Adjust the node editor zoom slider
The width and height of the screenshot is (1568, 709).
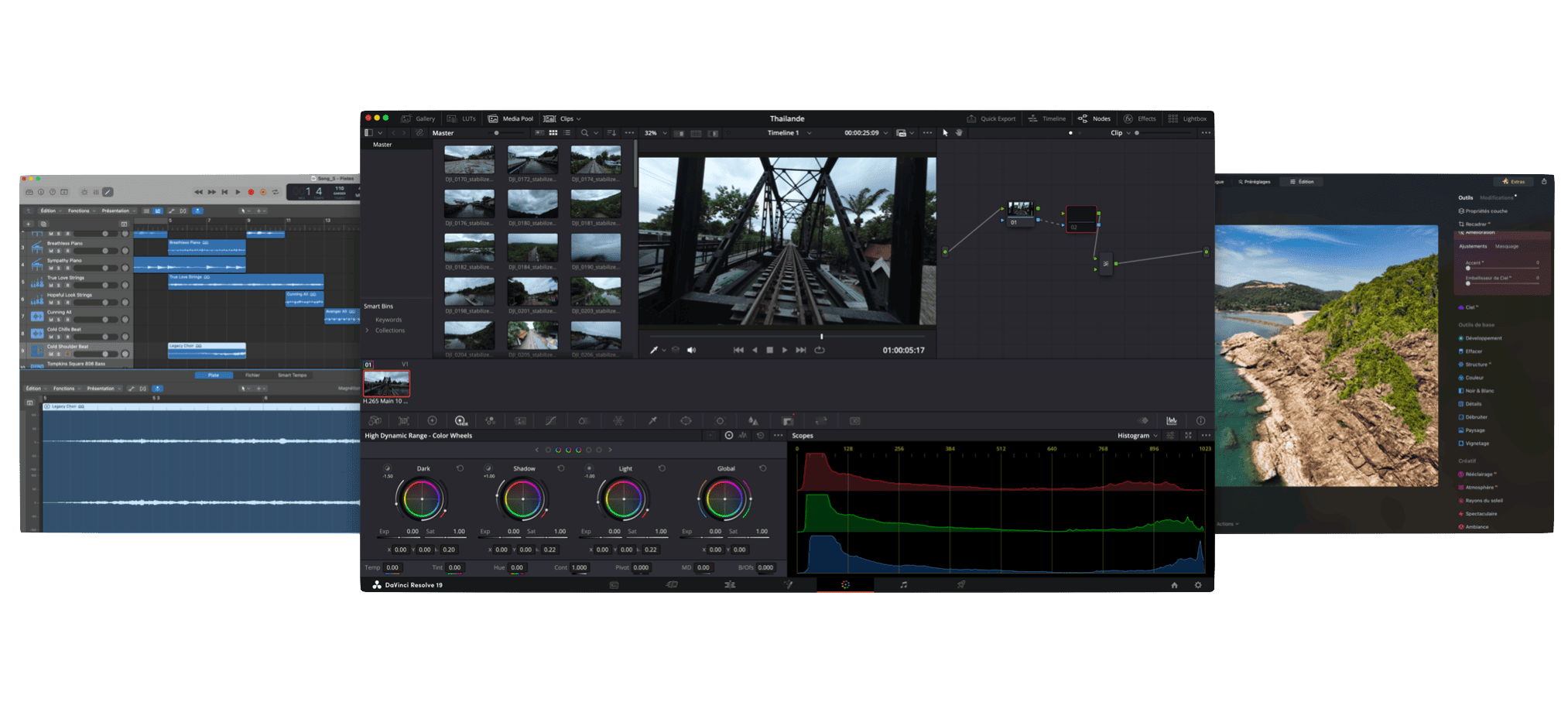point(1163,133)
